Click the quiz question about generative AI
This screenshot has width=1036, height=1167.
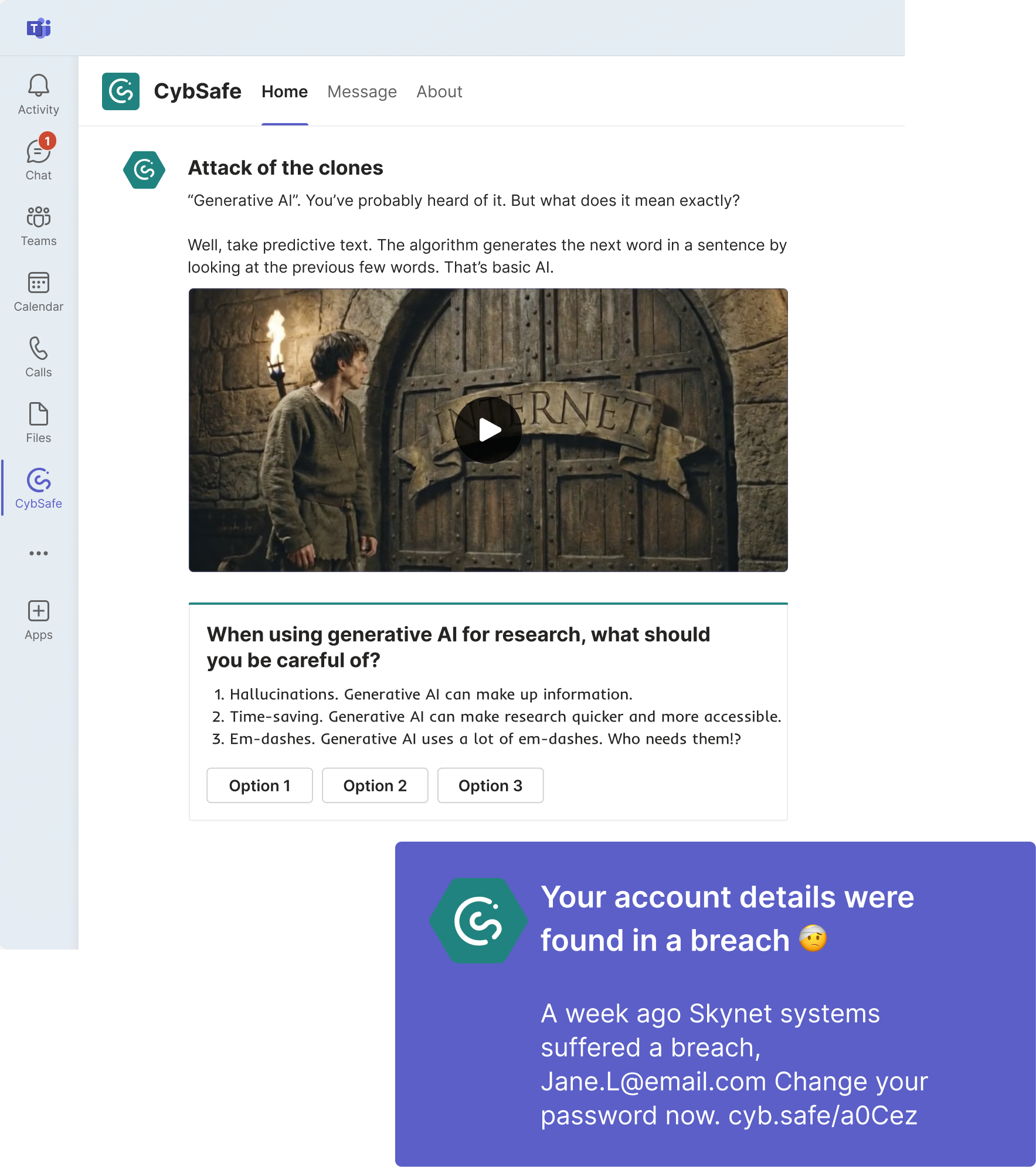tap(458, 647)
